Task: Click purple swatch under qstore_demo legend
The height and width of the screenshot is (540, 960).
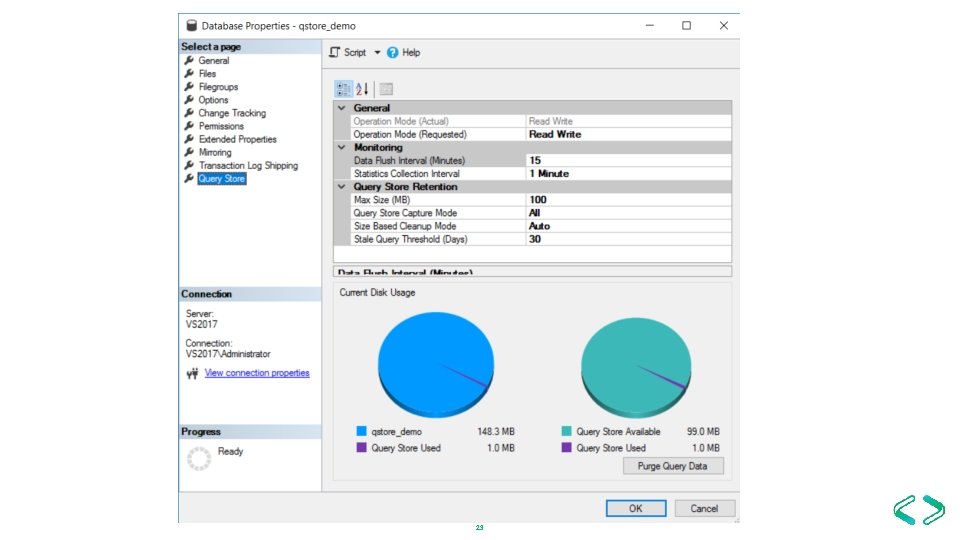Action: (361, 448)
